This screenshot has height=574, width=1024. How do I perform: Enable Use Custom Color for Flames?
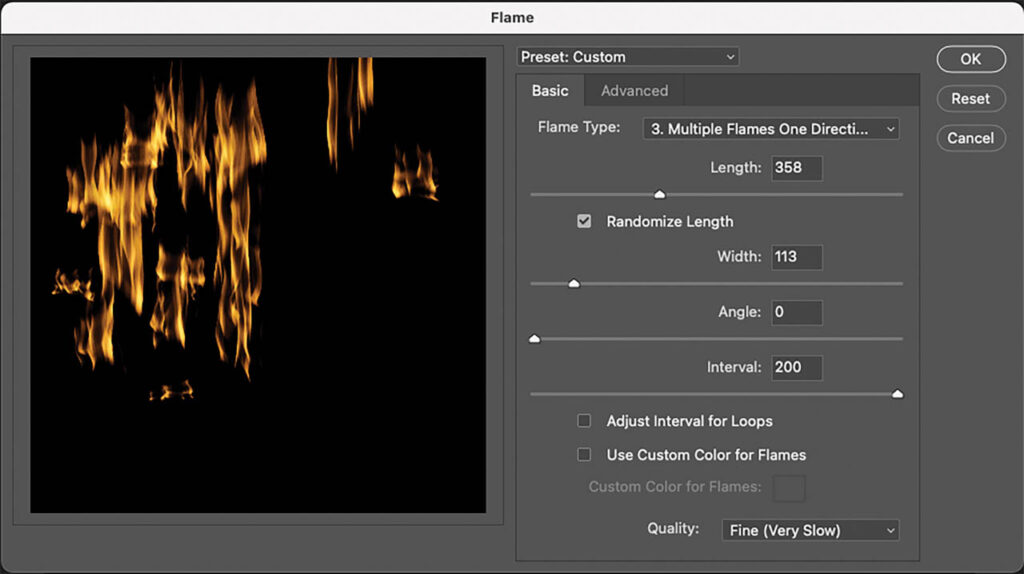click(x=584, y=454)
